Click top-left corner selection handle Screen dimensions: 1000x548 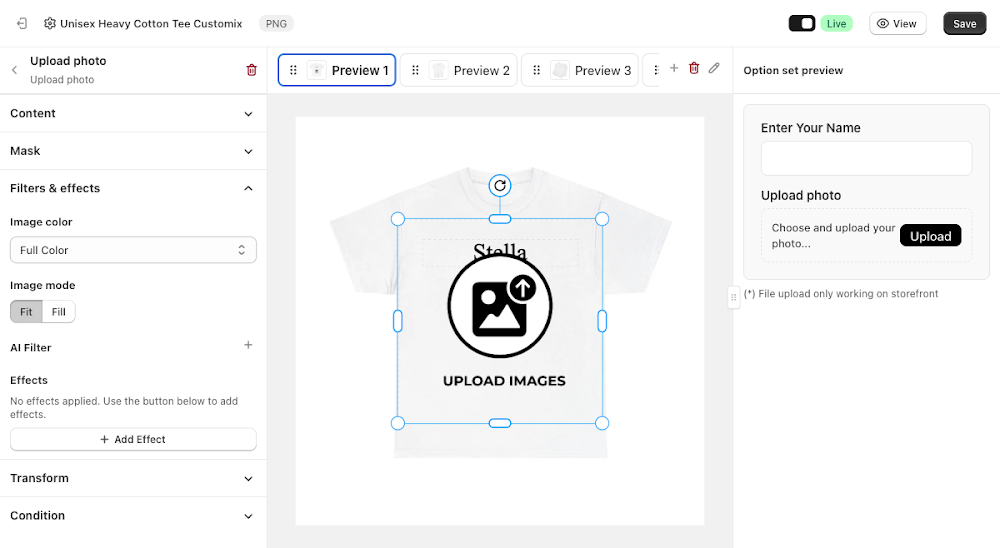click(x=398, y=219)
